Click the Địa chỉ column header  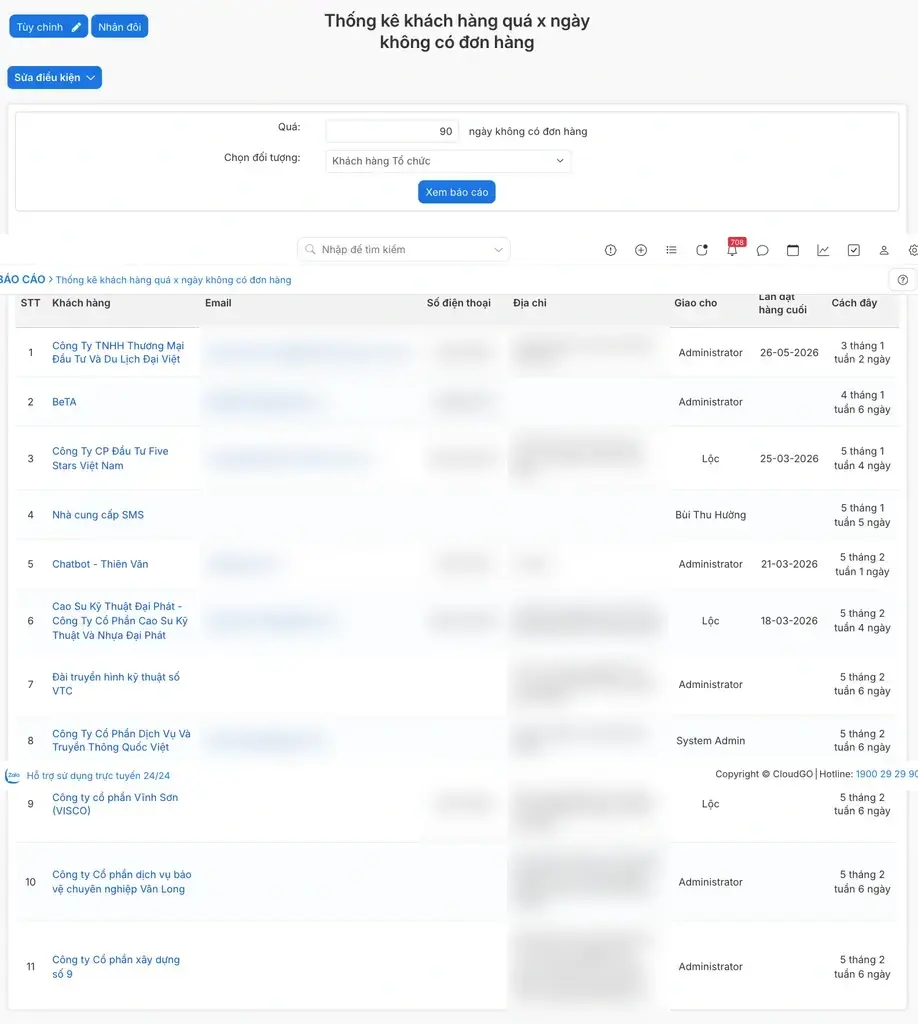530,303
